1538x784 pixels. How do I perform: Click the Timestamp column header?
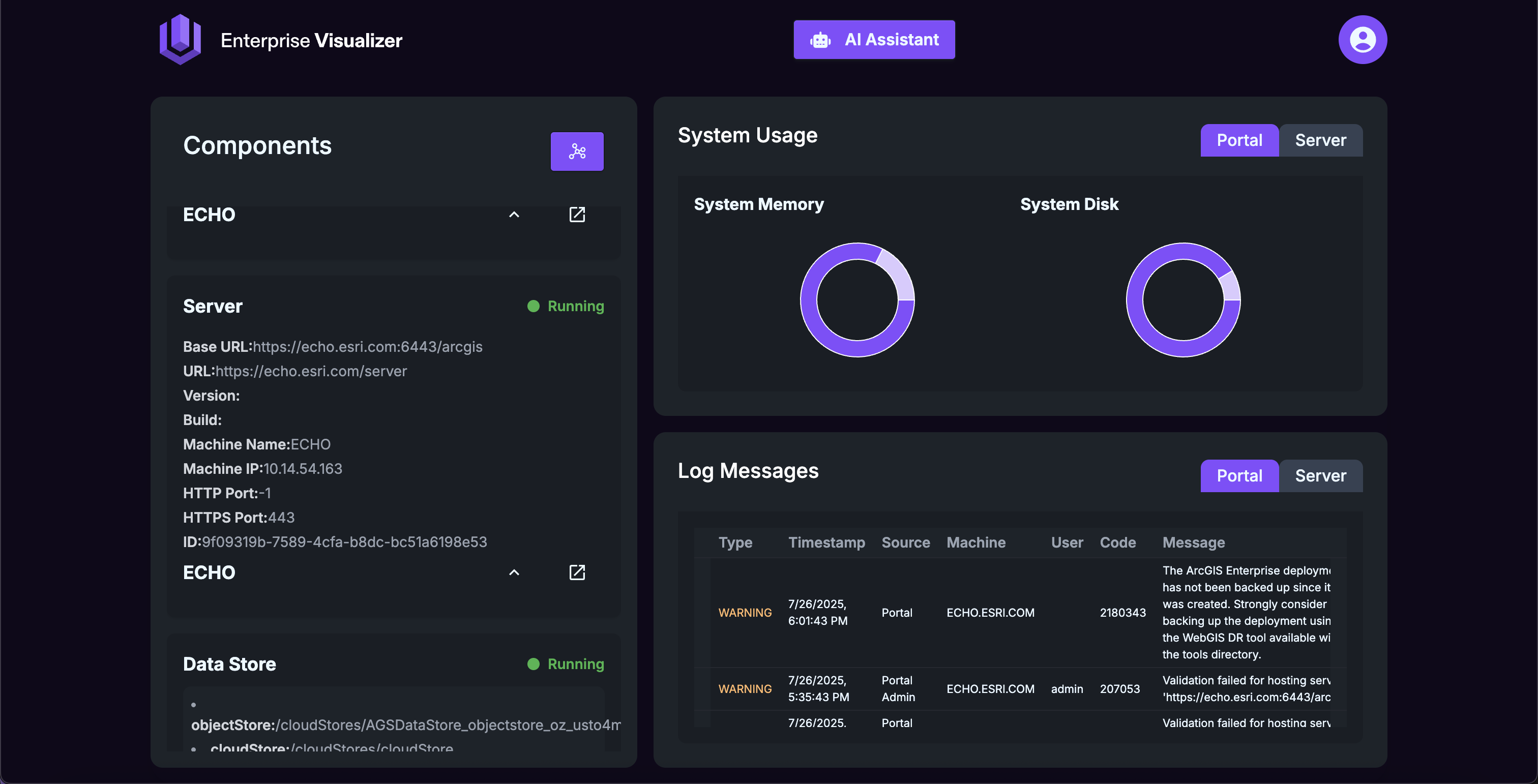[826, 542]
